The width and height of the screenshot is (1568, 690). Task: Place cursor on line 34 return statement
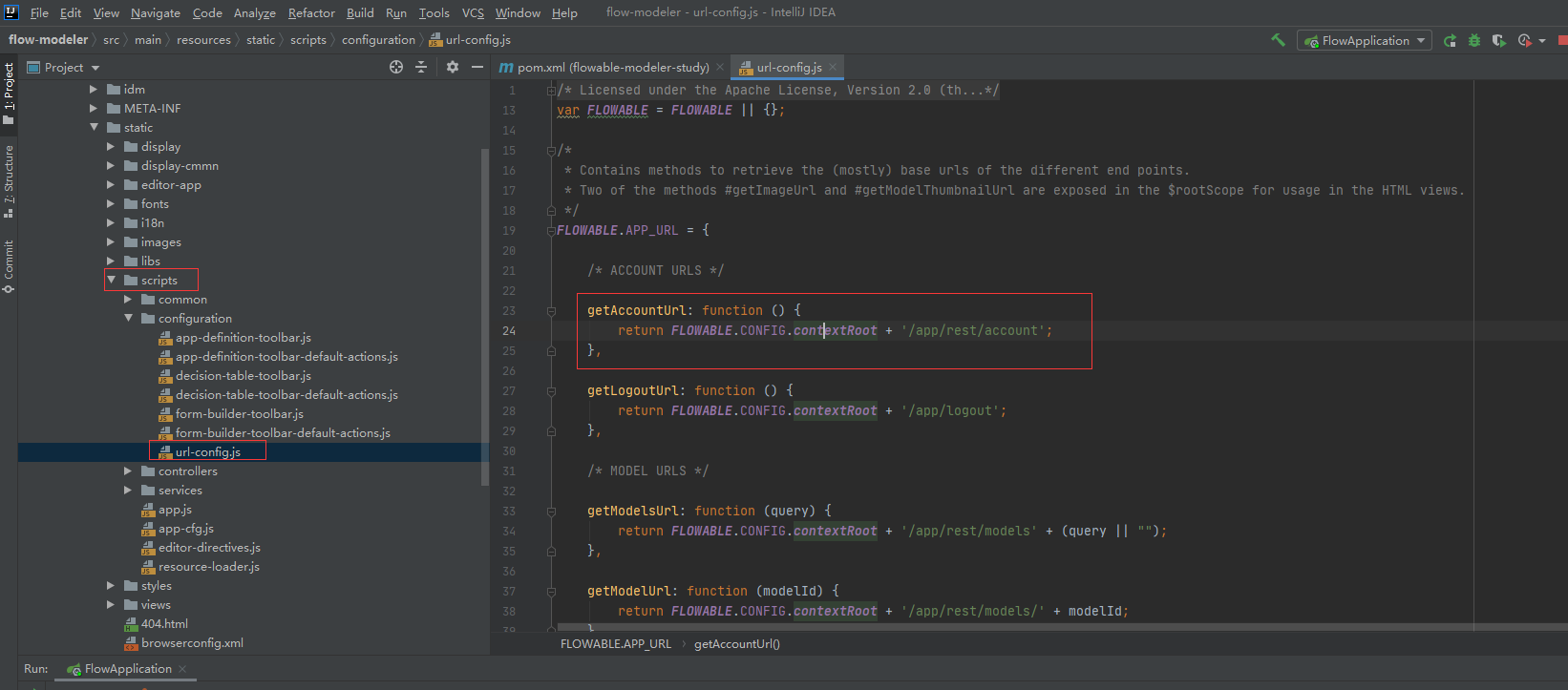[892, 531]
